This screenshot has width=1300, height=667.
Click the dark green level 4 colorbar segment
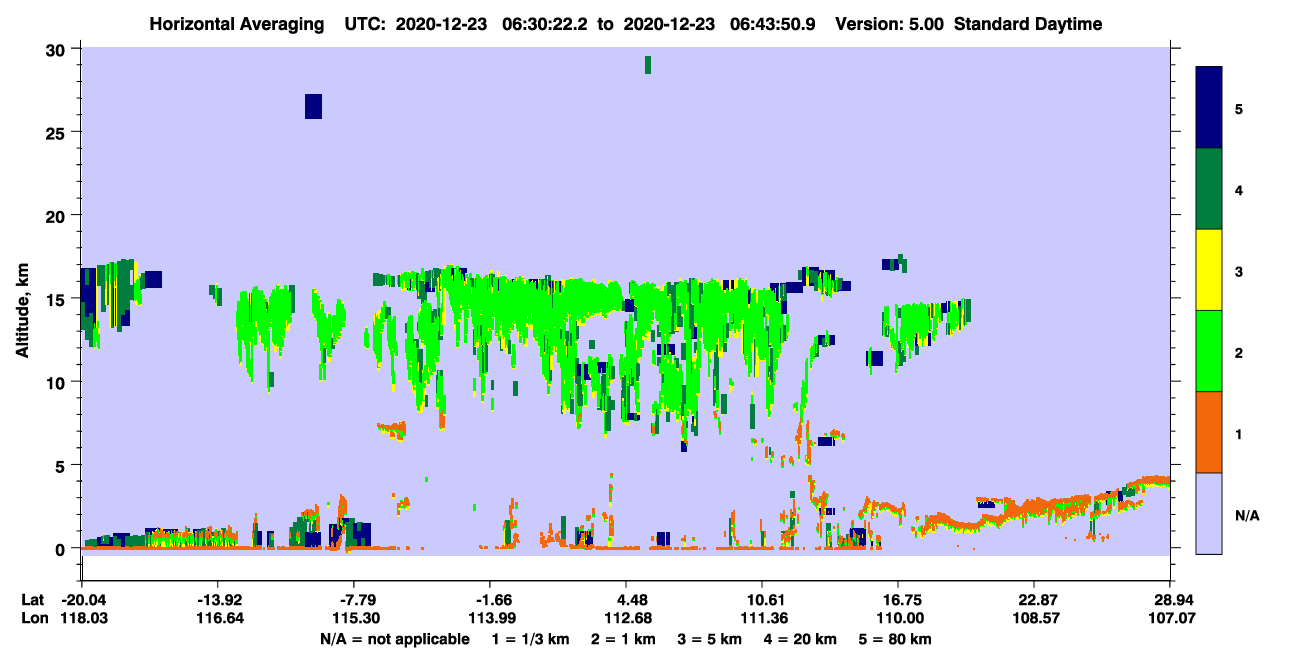coord(1209,189)
